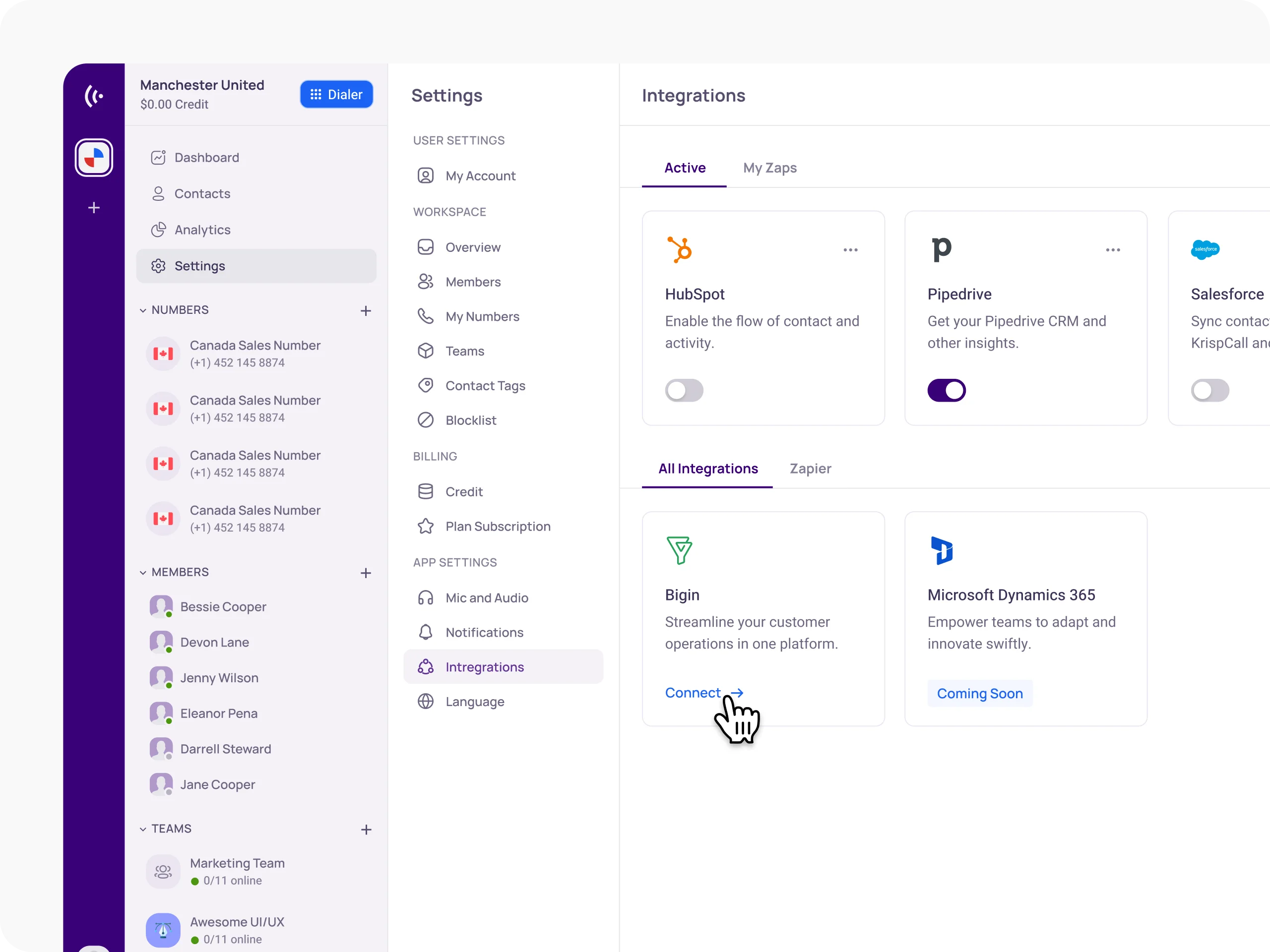
Task: Collapse the NUMBERS section
Action: [x=143, y=310]
